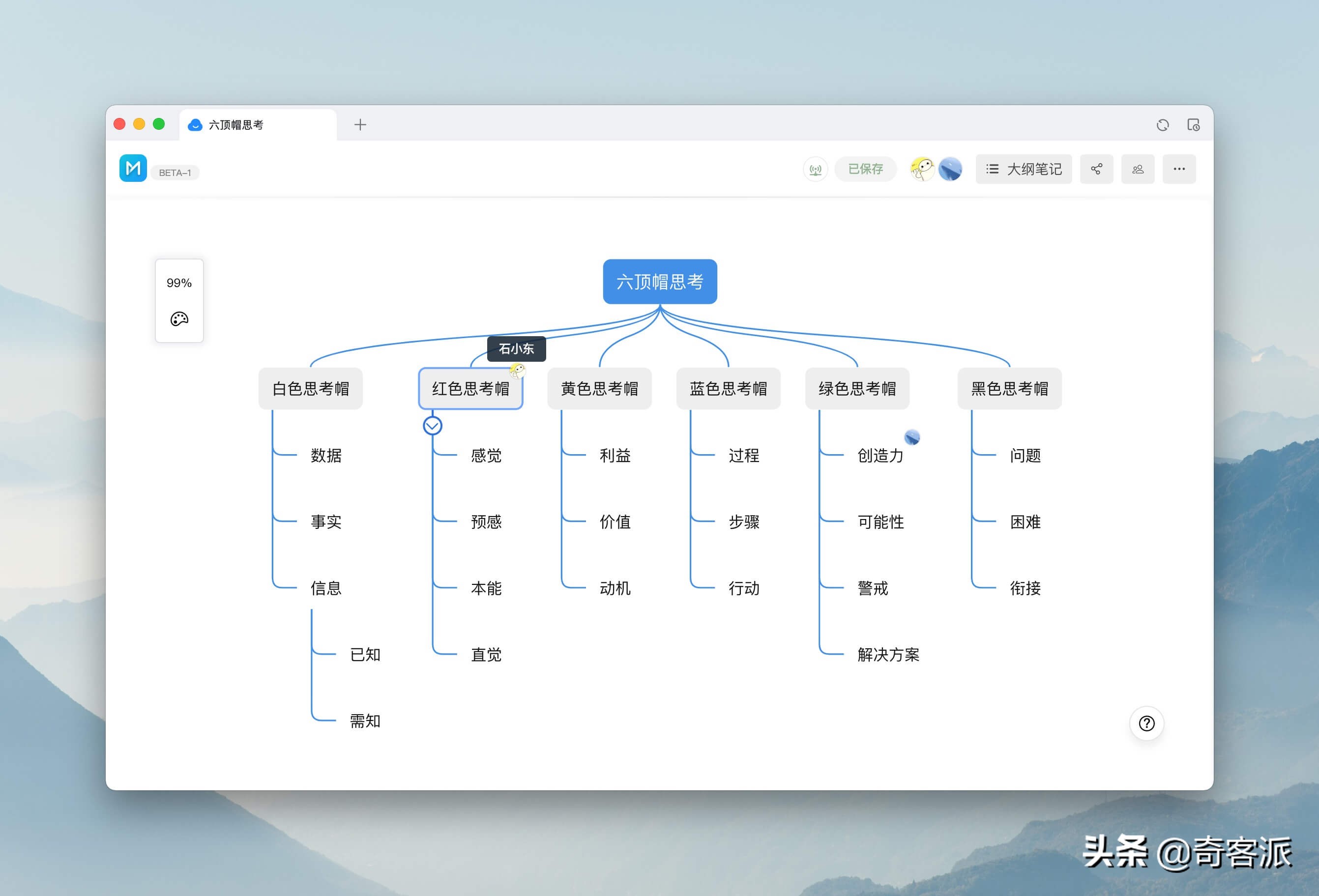
Task: Switch to the 六顶帽思考 tab
Action: point(258,125)
